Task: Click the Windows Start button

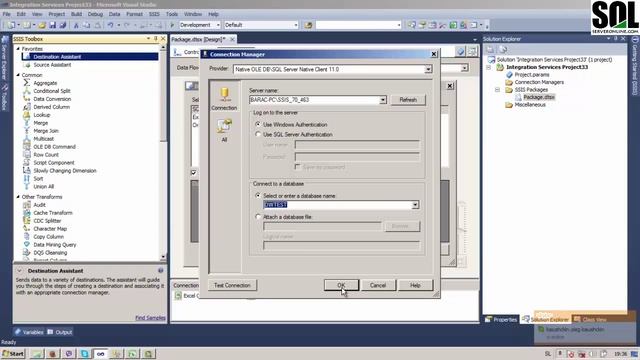Action: (13, 353)
